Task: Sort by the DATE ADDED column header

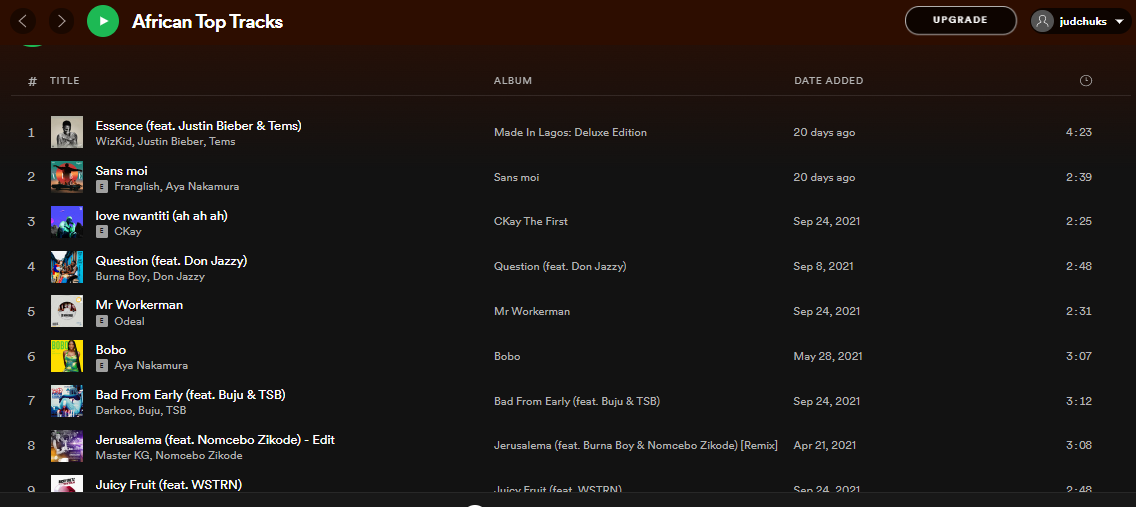Action: 828,81
